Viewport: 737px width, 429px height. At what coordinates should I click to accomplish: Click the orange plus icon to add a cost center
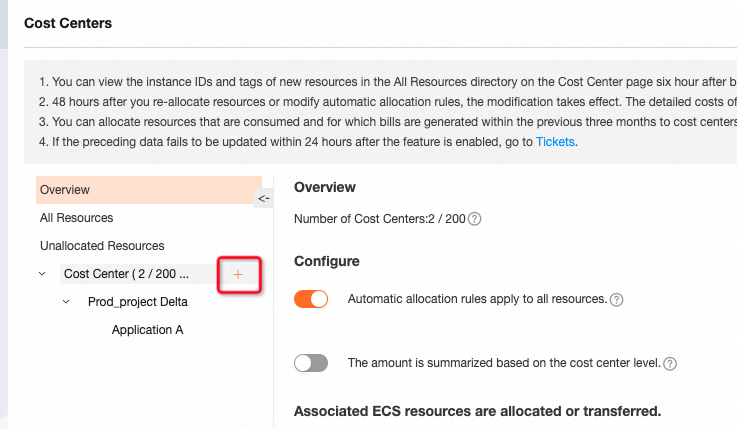238,274
